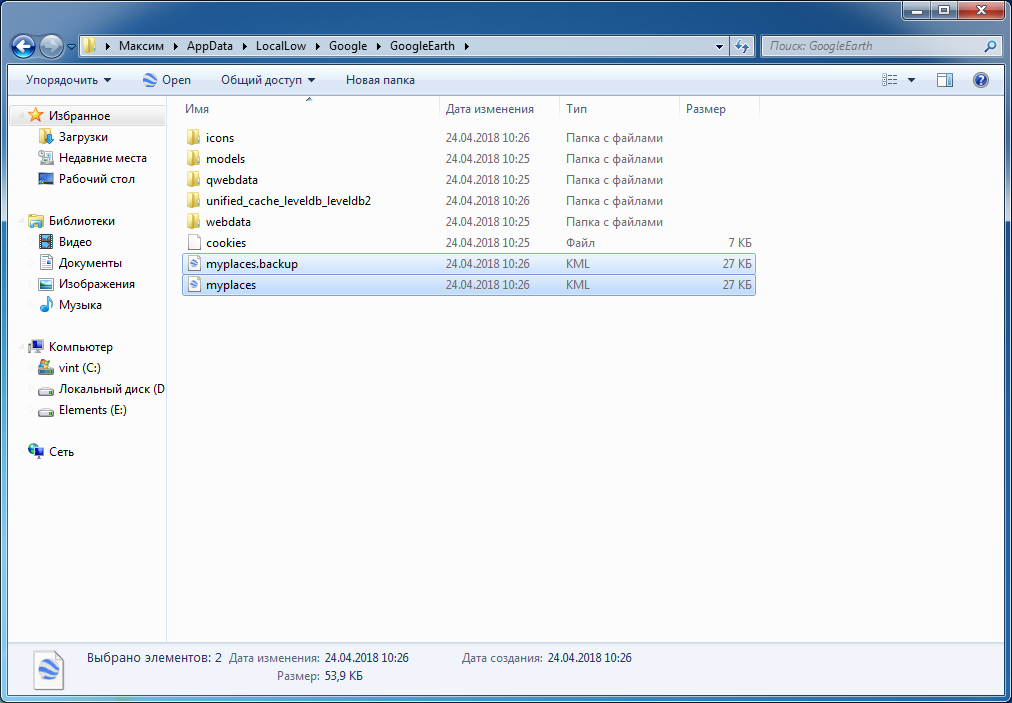The image size is (1012, 703).
Task: Select Загрузки in the navigation pane
Action: (x=83, y=137)
